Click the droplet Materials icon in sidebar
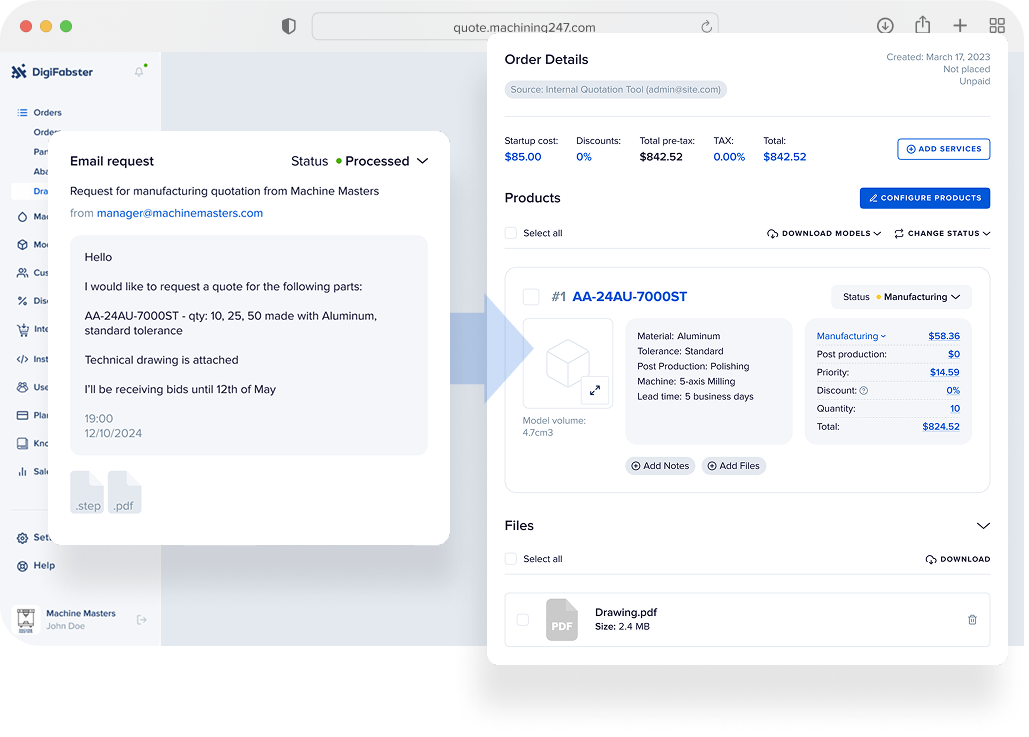Viewport: 1029px width, 737px height. [22, 217]
